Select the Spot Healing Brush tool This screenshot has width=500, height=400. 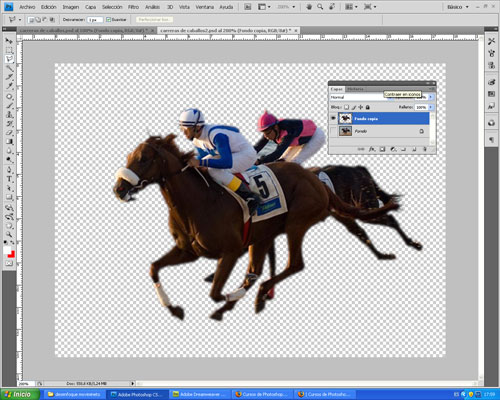tap(9, 96)
